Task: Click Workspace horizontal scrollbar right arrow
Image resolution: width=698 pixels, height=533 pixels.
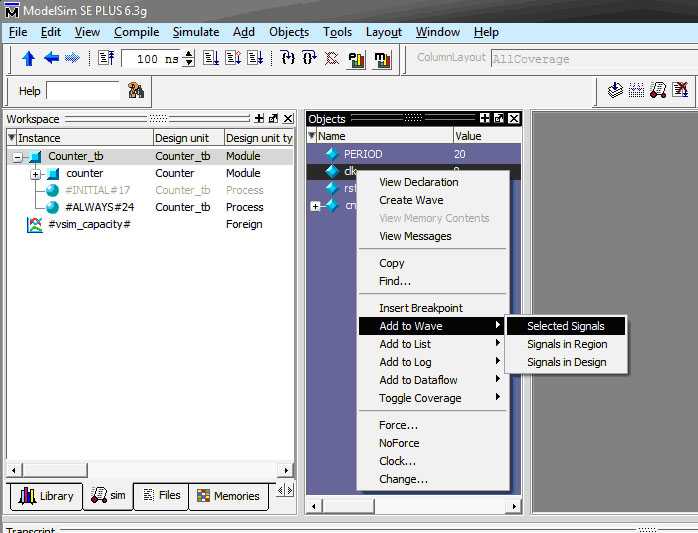Action: pos(286,470)
